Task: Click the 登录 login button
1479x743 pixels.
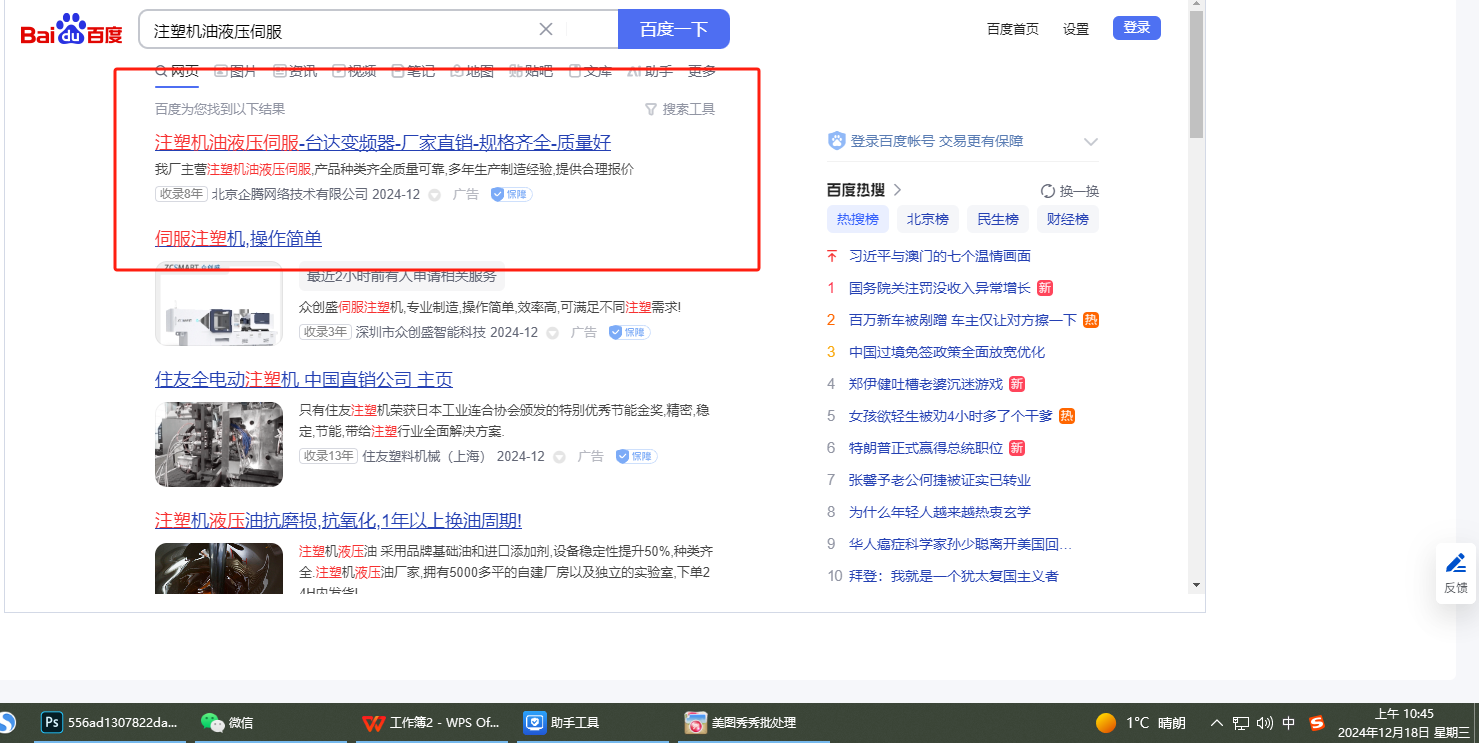Action: tap(1136, 28)
